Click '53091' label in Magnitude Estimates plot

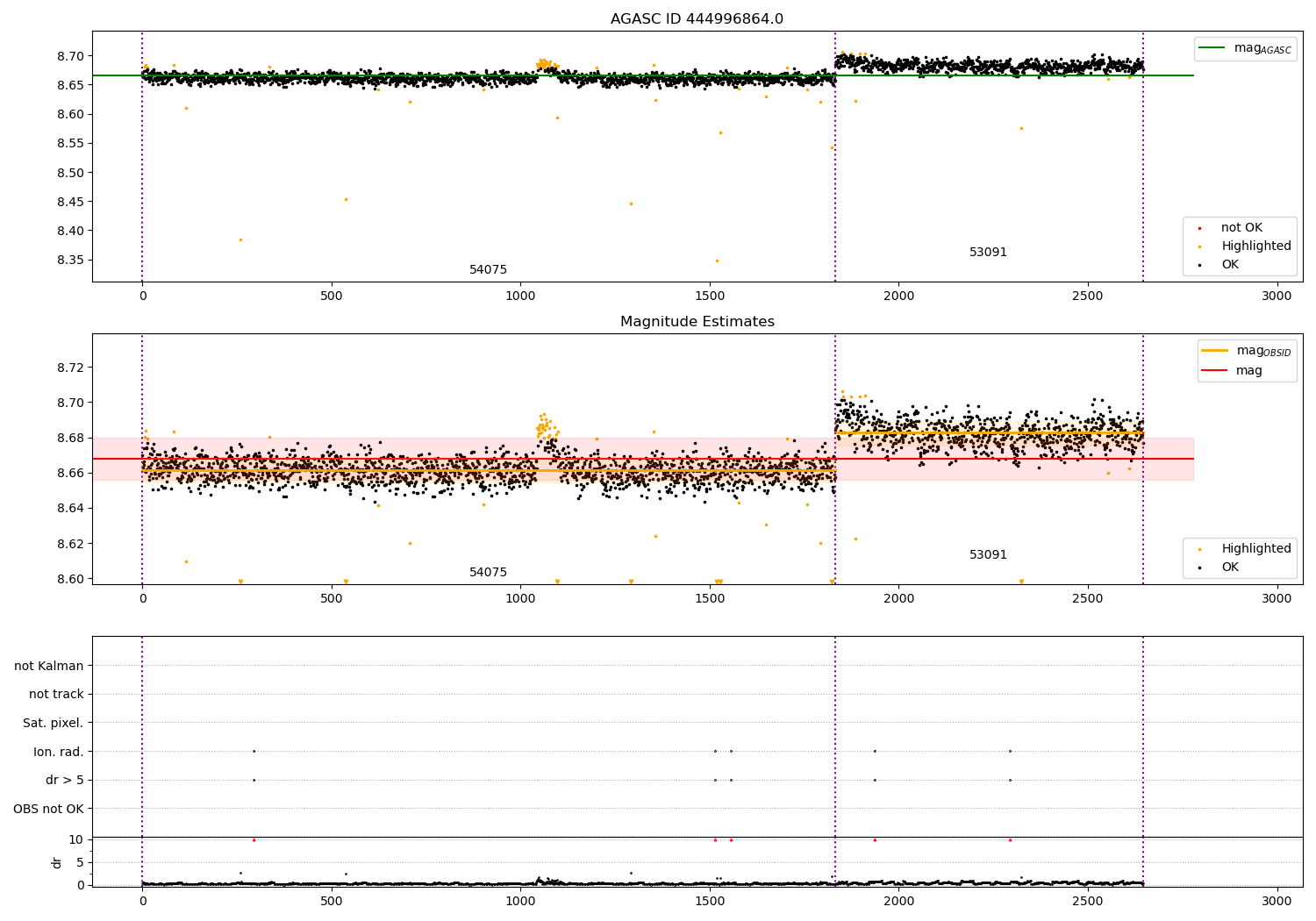pyautogui.click(x=988, y=555)
